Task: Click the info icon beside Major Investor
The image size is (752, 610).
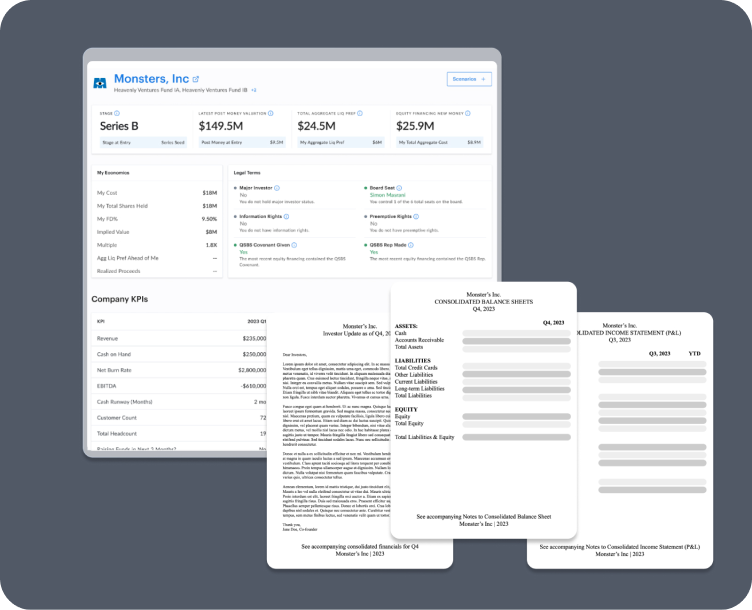Action: 277,188
